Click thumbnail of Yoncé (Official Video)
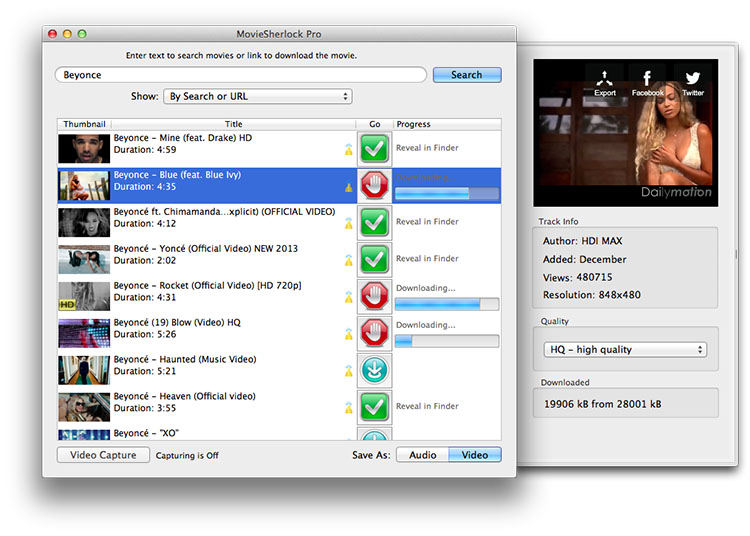The width and height of the screenshot is (750, 536). 84,259
